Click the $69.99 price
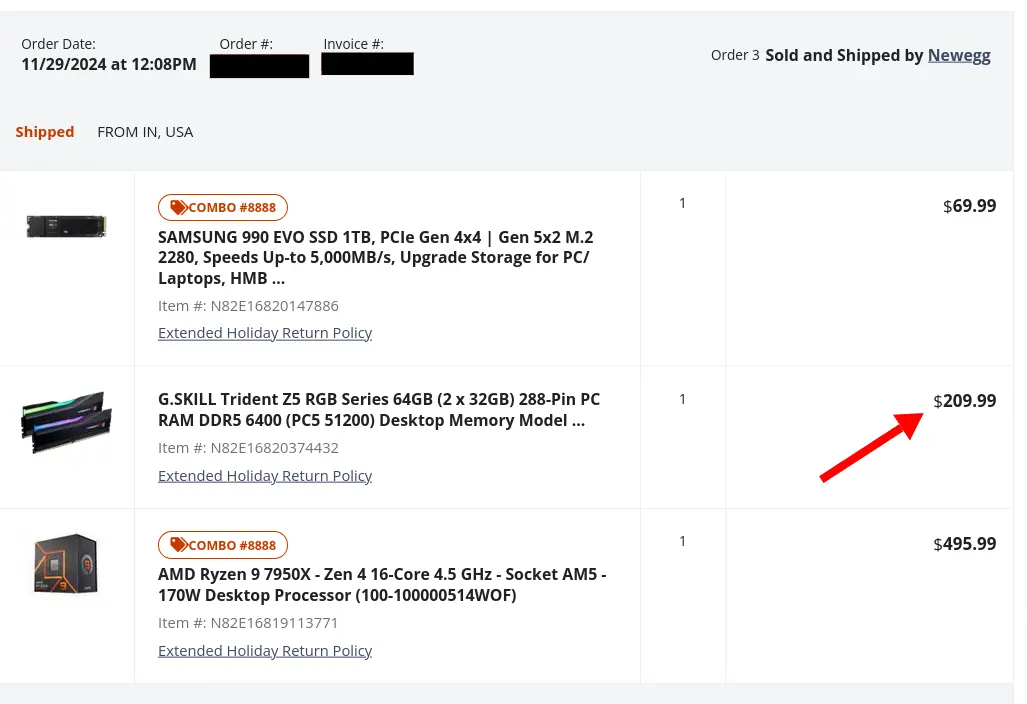The image size is (1027, 704). (969, 206)
